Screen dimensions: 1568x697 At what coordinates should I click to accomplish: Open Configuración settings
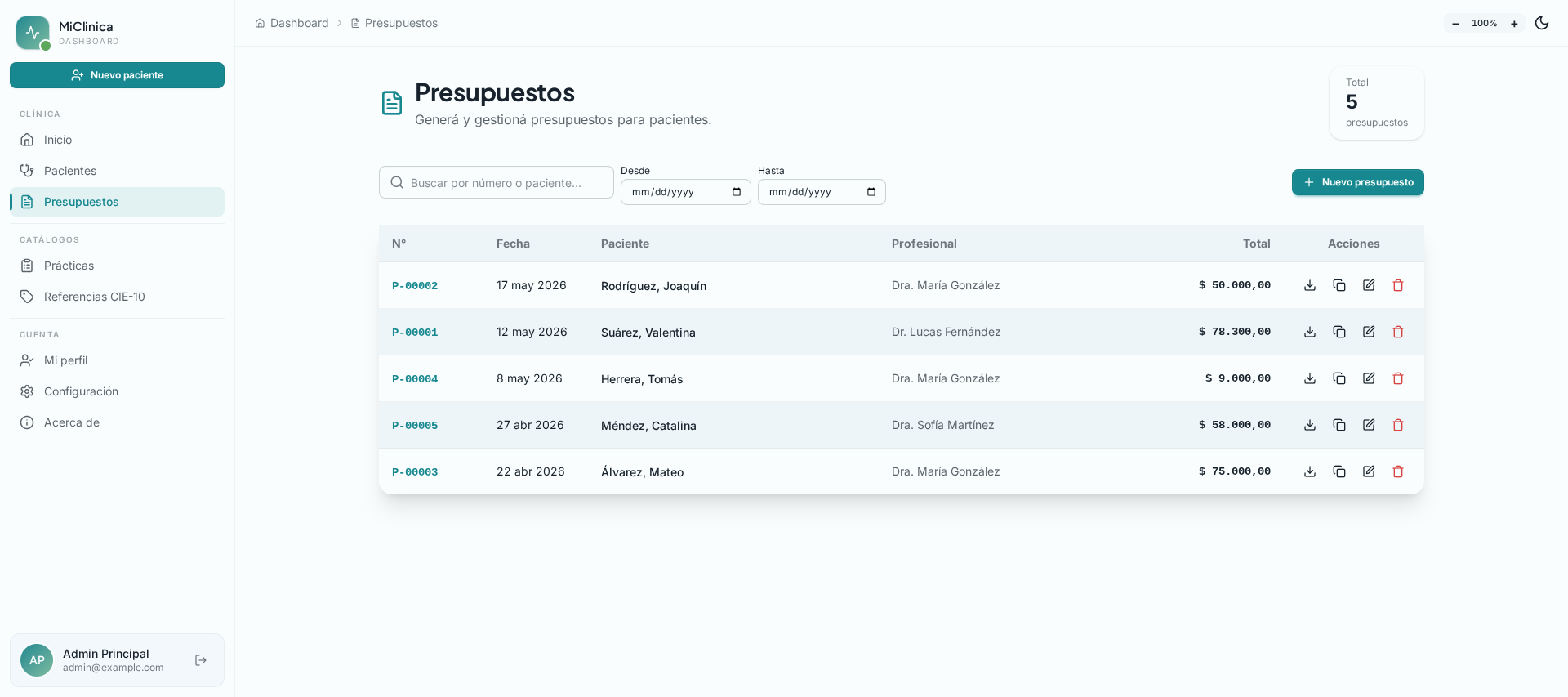pos(117,391)
